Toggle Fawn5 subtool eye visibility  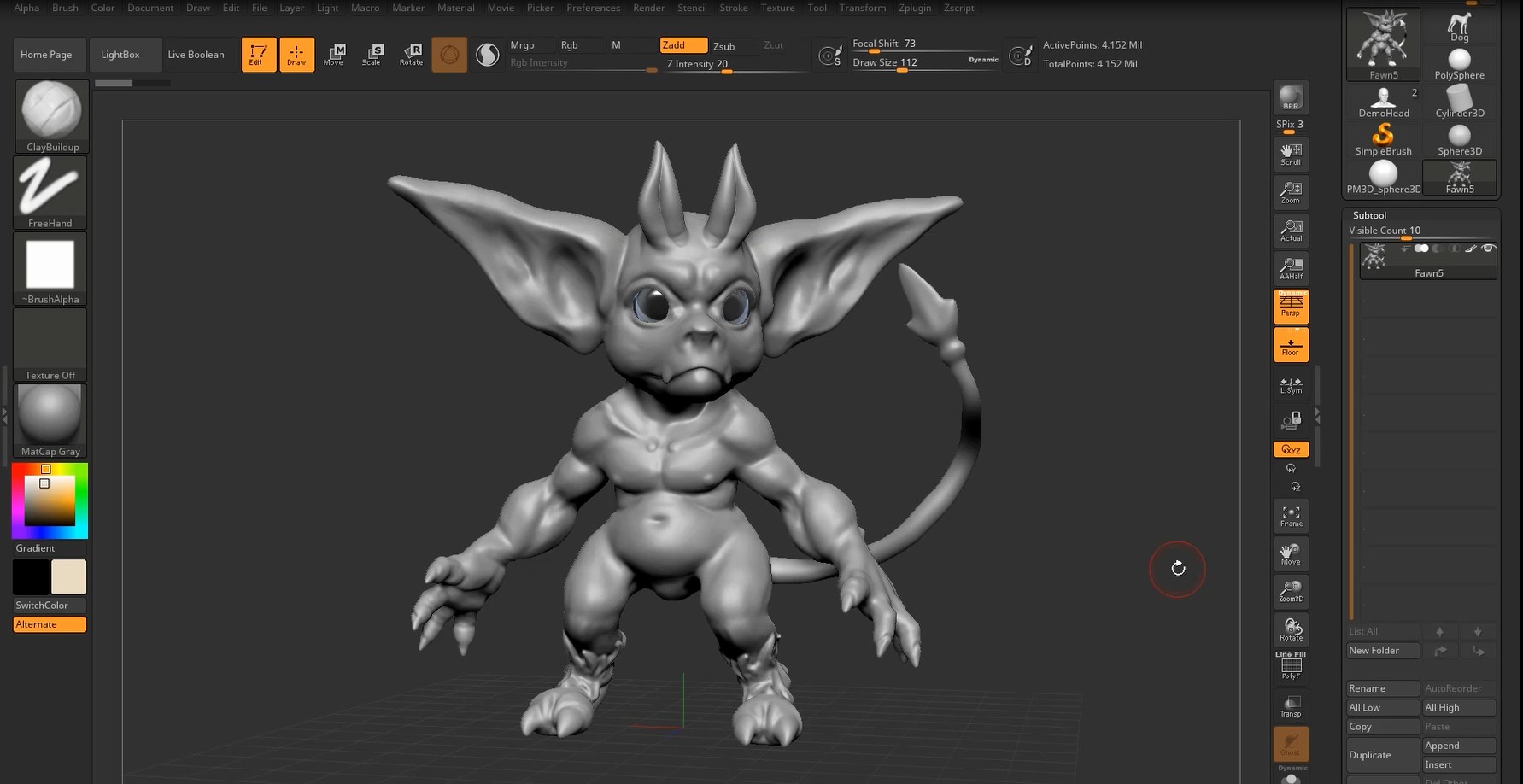click(x=1488, y=249)
